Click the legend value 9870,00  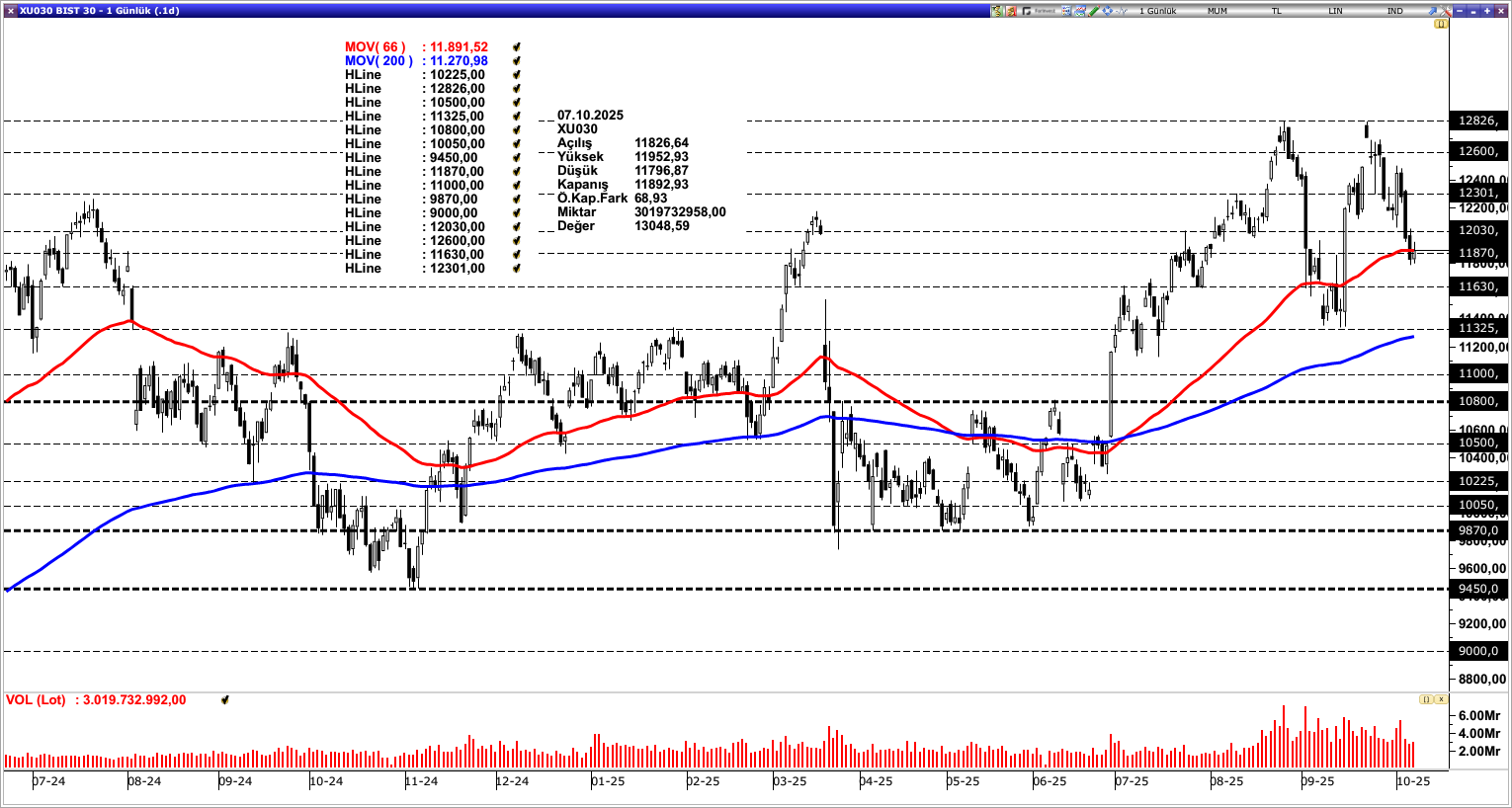[454, 200]
